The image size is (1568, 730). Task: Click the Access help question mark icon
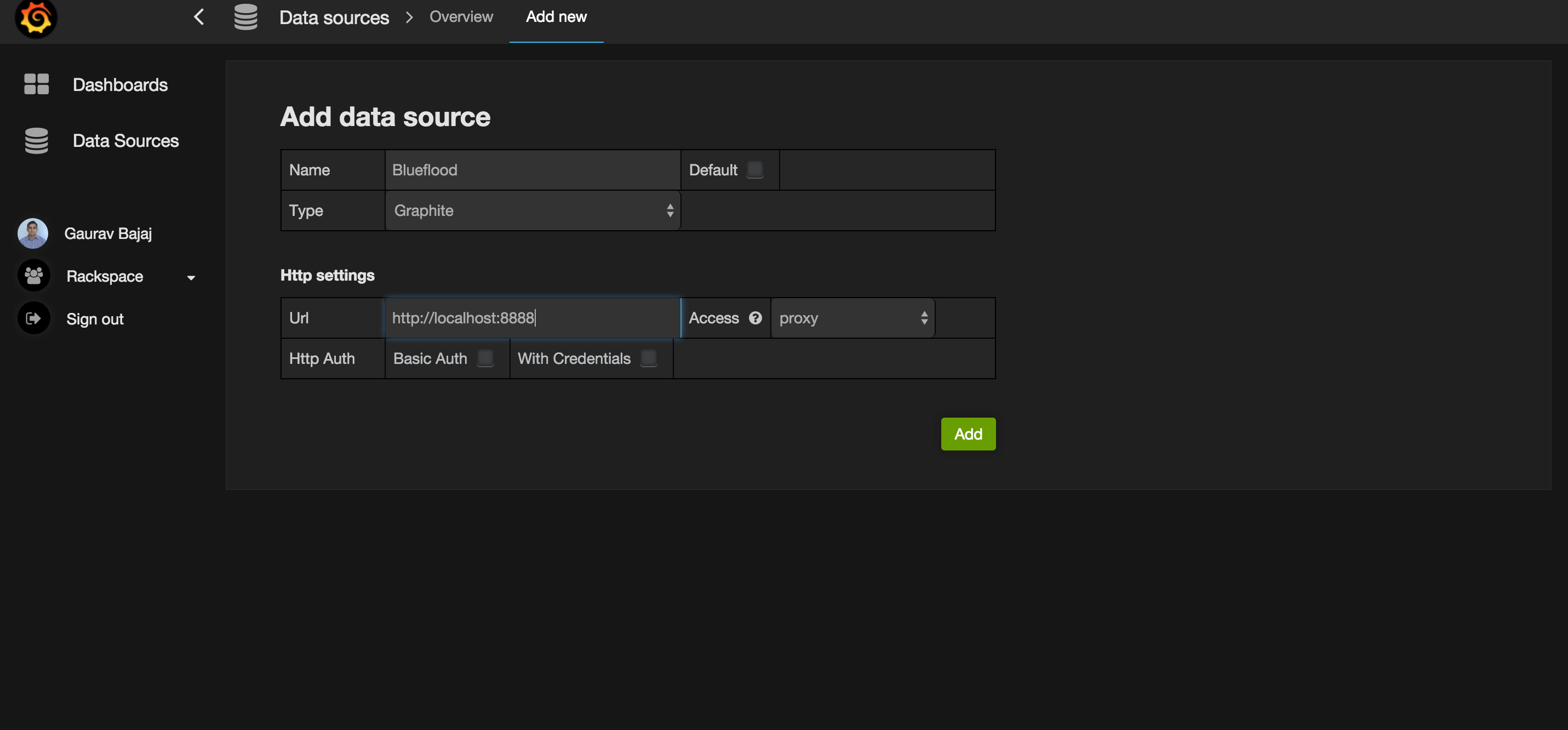click(x=755, y=318)
